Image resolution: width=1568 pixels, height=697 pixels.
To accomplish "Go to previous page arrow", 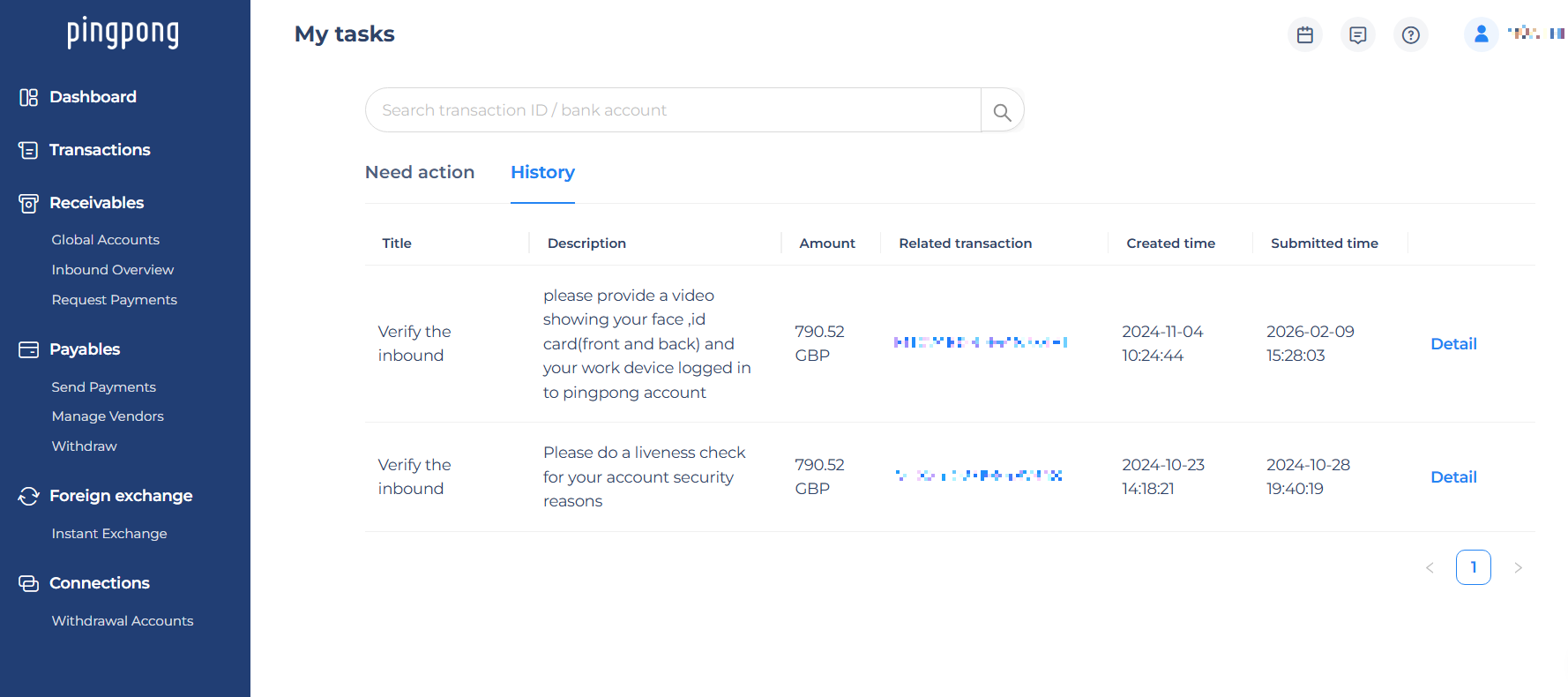I will [x=1430, y=568].
